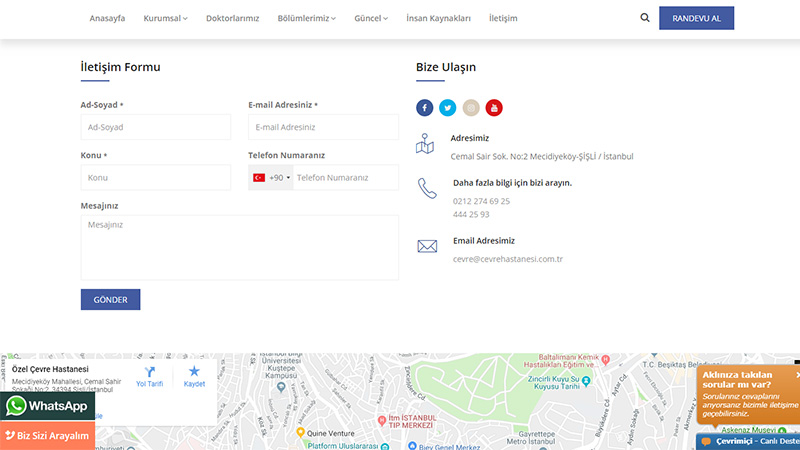Click the Quine Venture map marker

pos(301,433)
